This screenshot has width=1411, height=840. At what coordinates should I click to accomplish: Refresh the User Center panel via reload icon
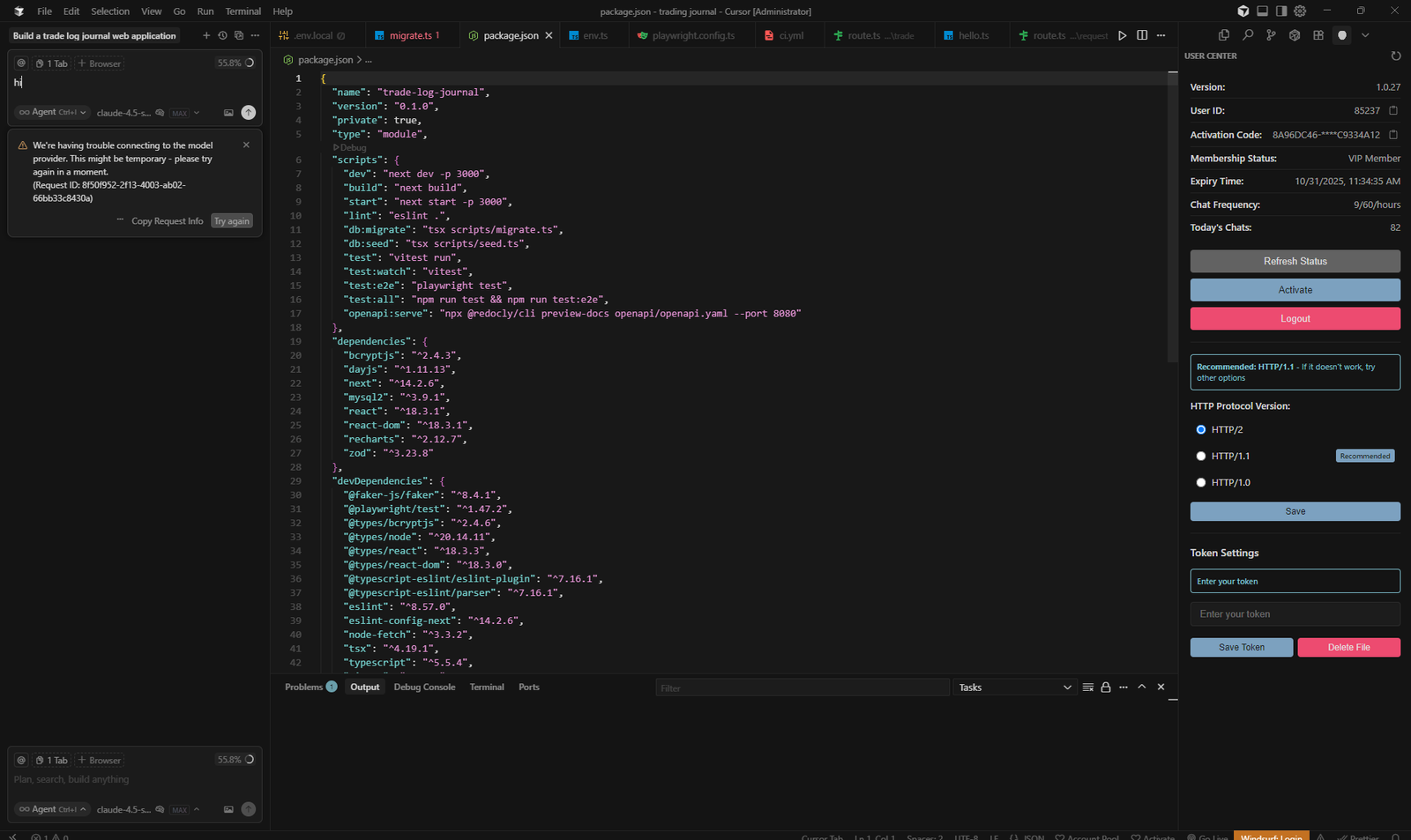(1395, 56)
